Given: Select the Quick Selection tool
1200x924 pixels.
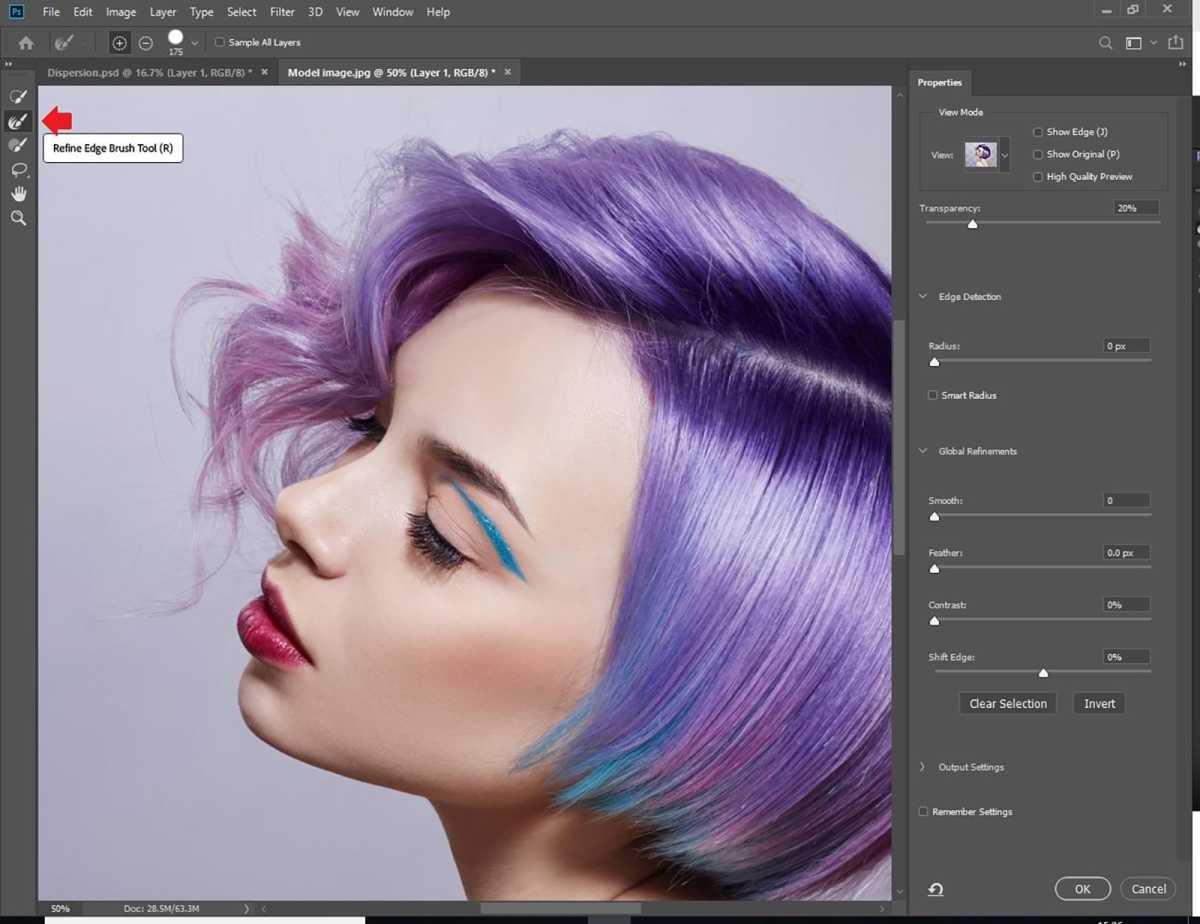Looking at the screenshot, I should click(18, 95).
